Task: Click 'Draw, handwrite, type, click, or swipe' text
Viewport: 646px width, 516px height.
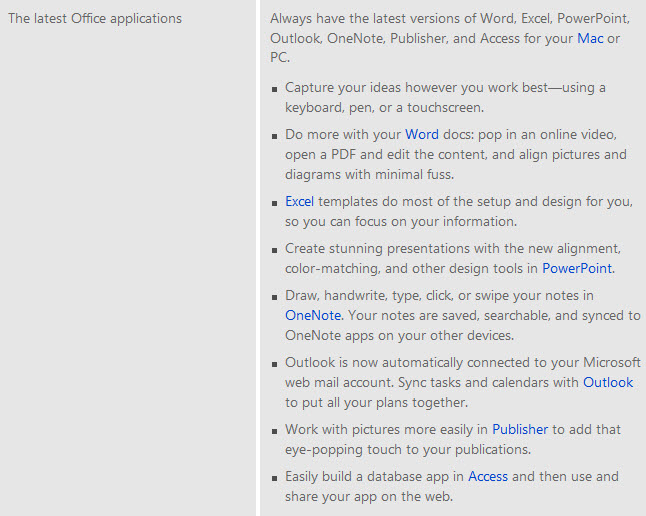Action: point(396,296)
